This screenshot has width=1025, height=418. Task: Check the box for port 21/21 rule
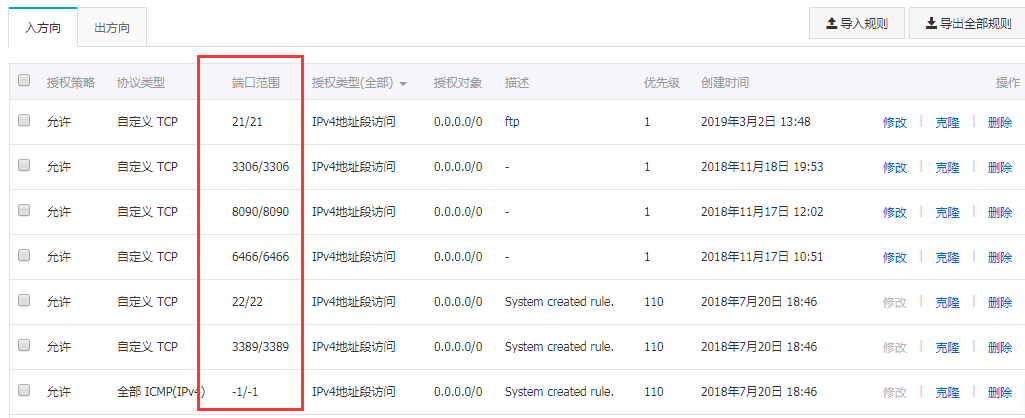(24, 120)
